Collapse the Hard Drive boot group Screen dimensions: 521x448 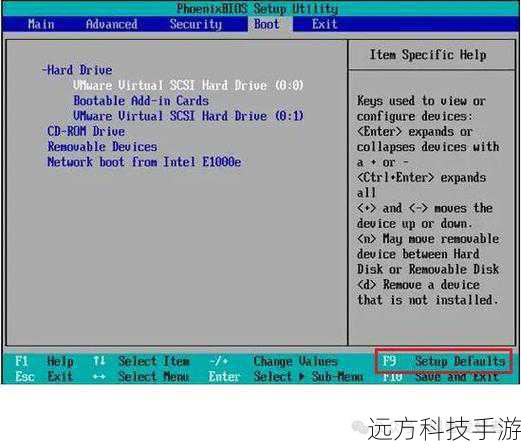tap(77, 70)
